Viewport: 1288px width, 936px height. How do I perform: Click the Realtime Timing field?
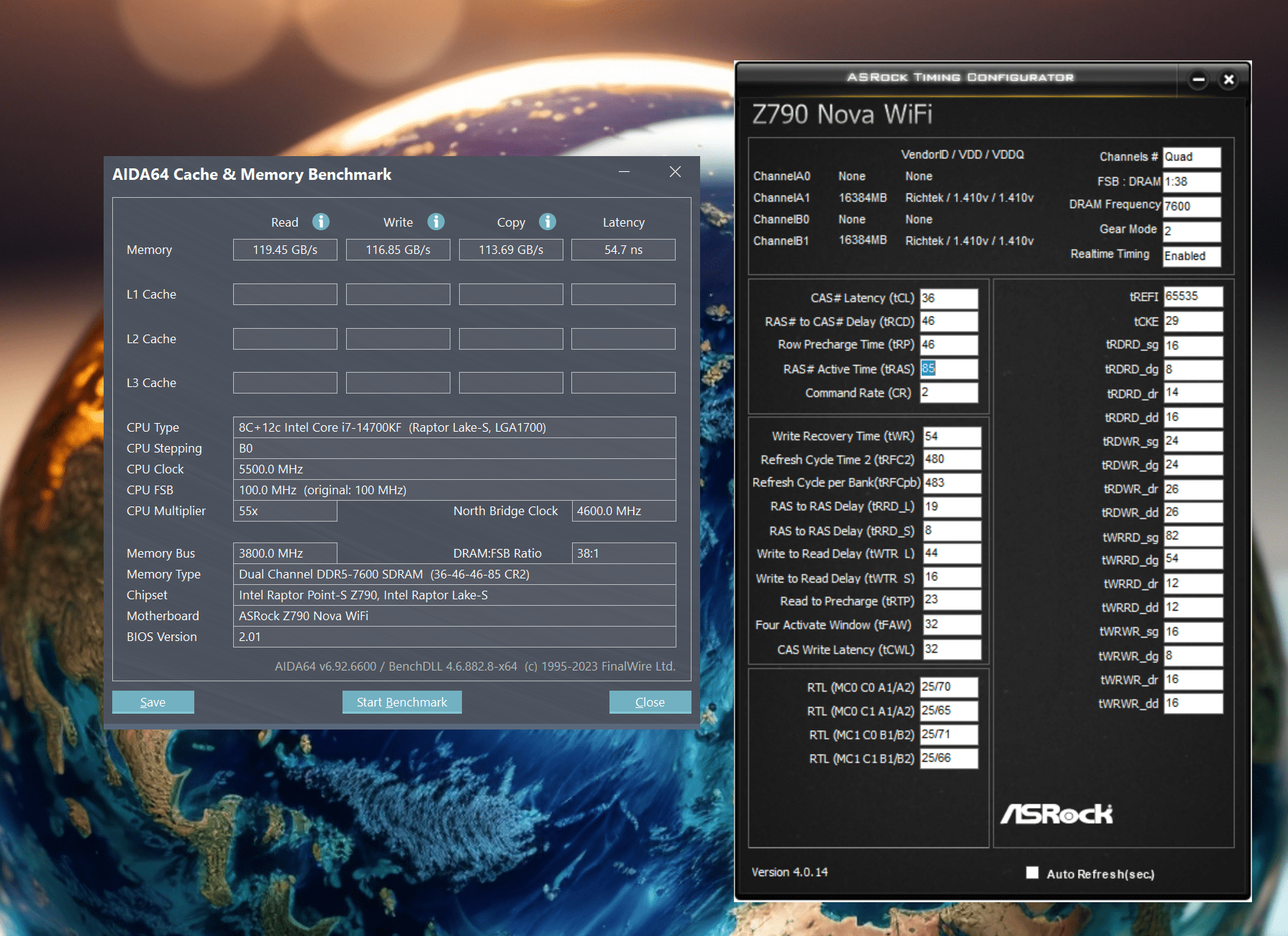click(1192, 255)
